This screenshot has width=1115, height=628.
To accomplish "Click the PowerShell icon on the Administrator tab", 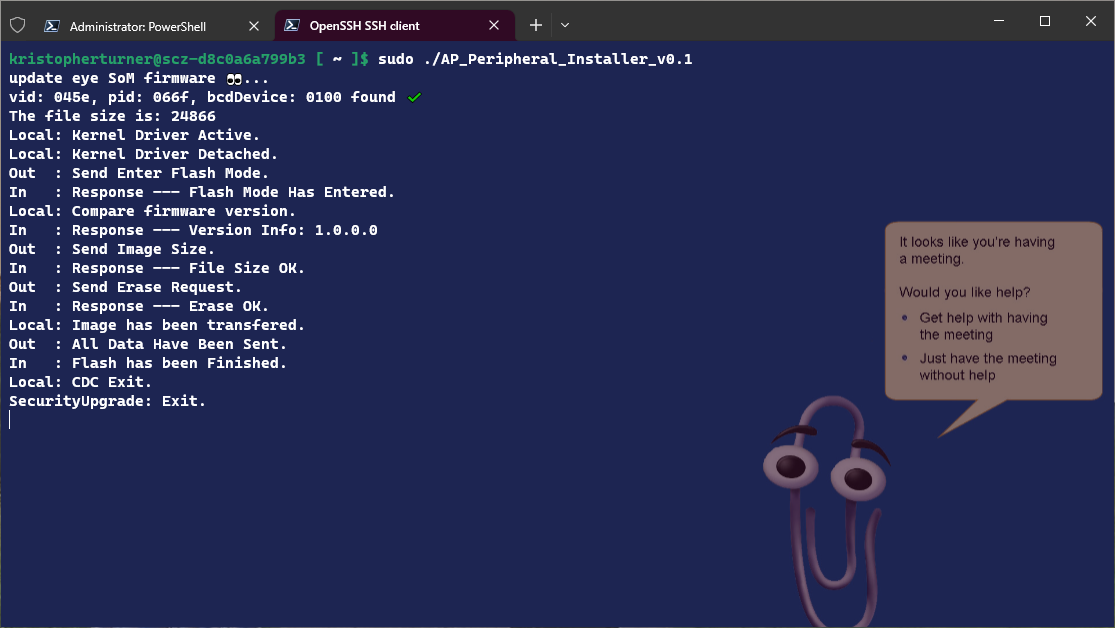I will (x=51, y=26).
